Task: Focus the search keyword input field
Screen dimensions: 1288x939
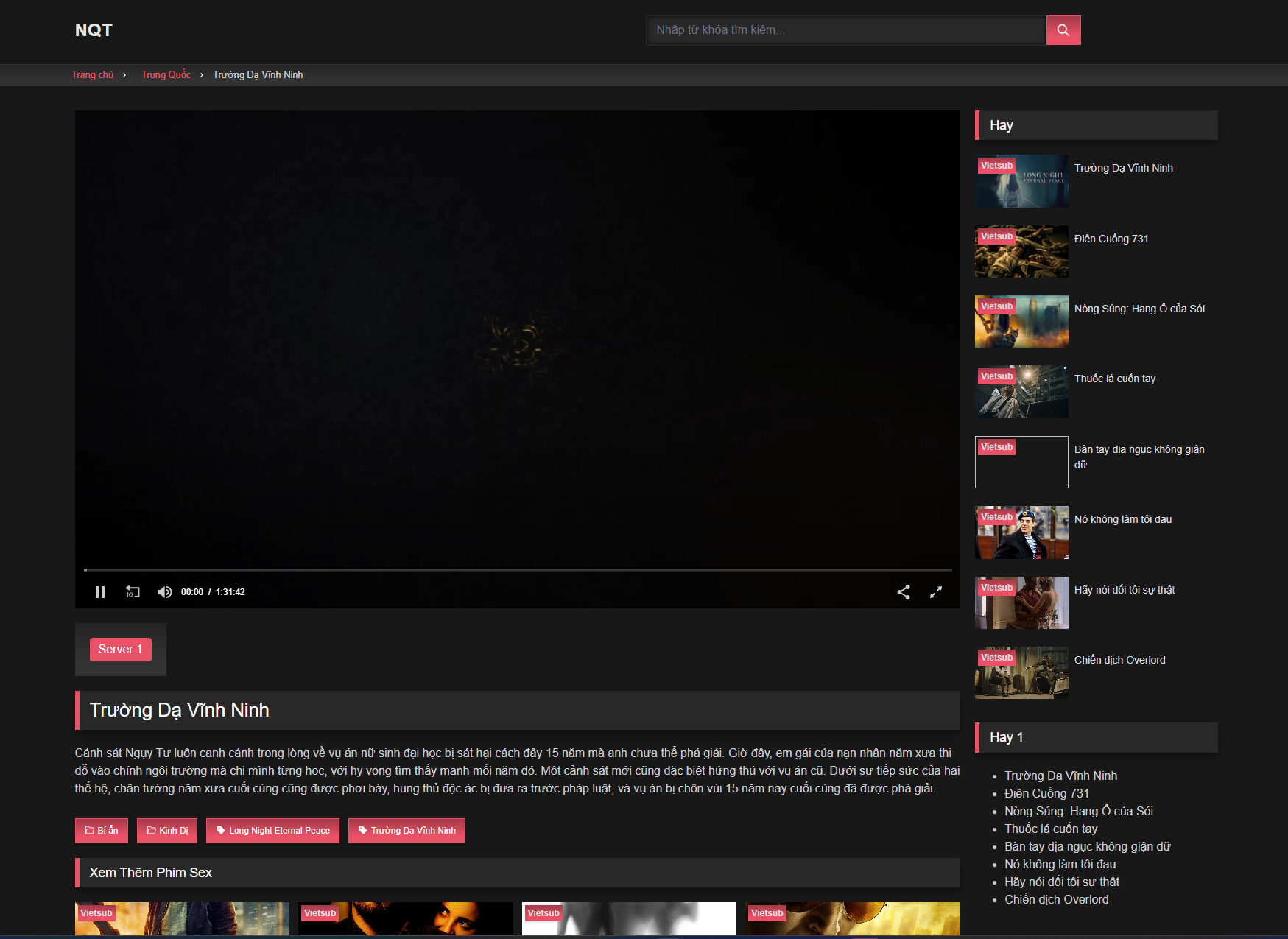Action: pos(845,30)
